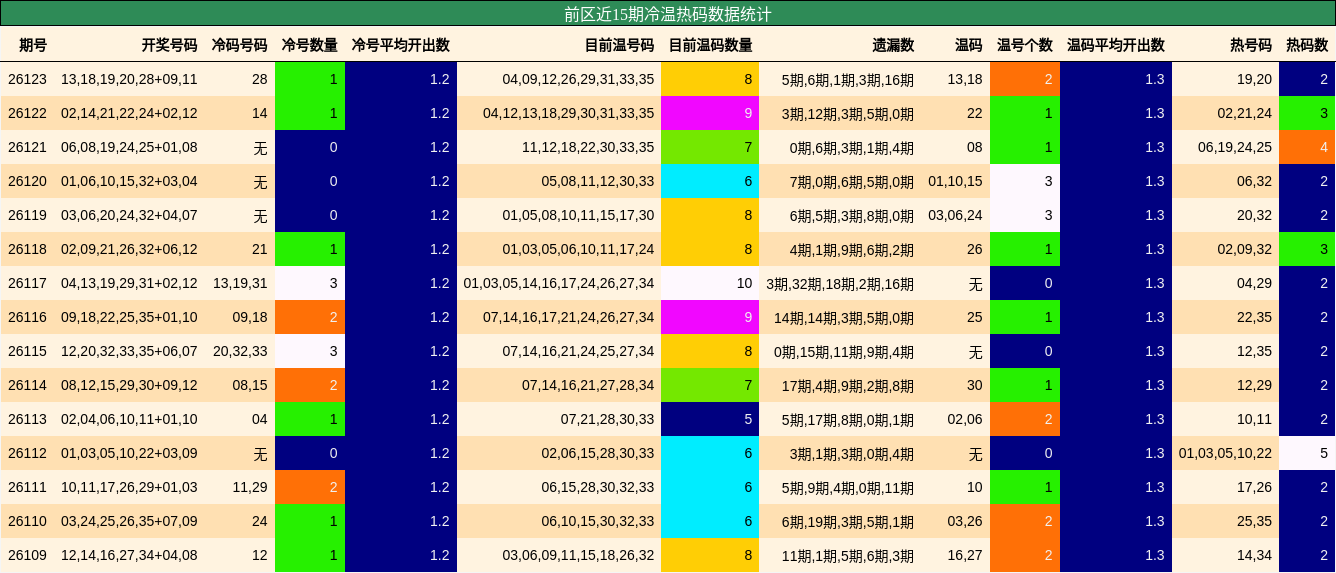Click the 遗漏数 column header
The width and height of the screenshot is (1336, 573).
893,45
